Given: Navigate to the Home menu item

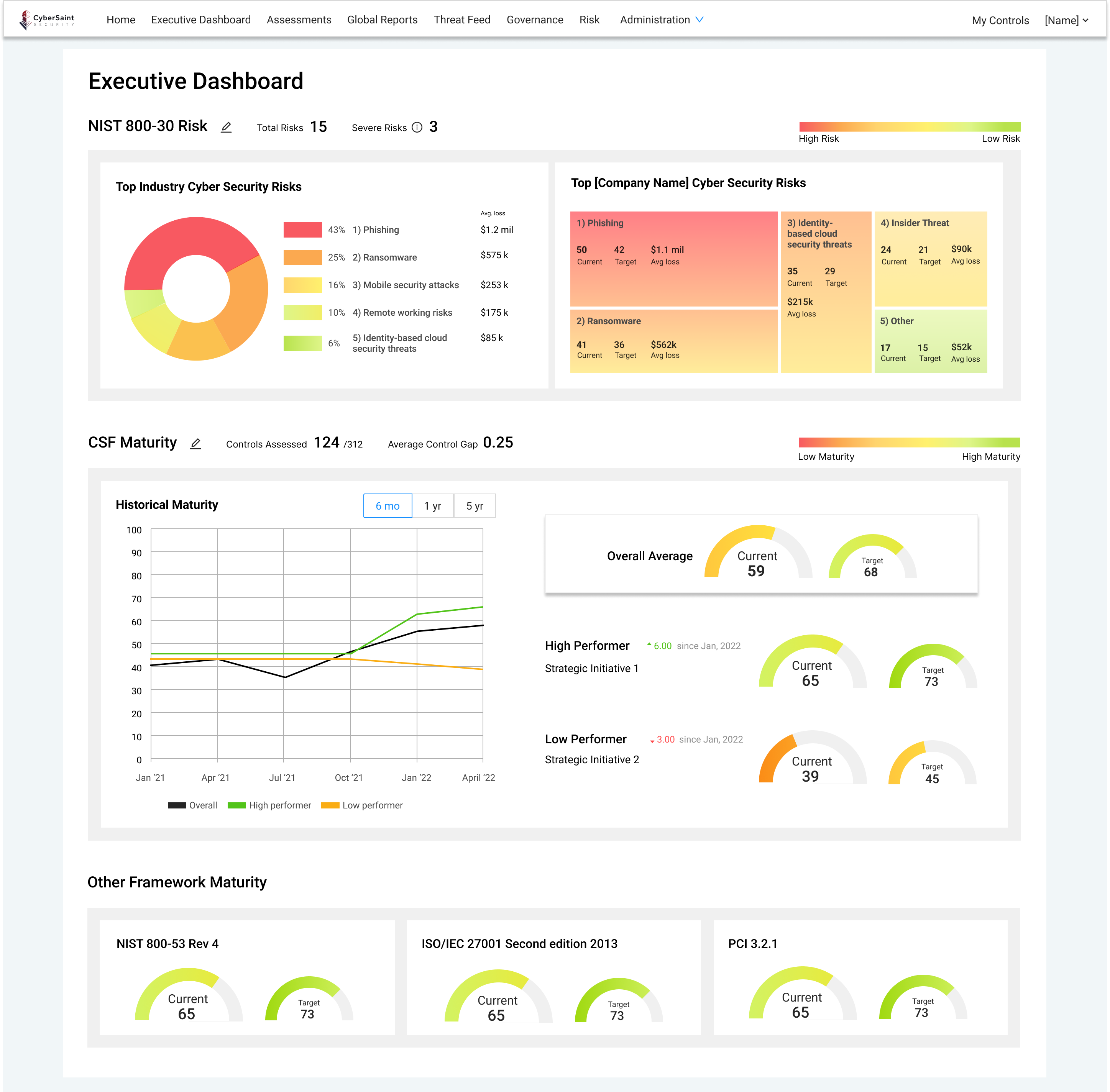Looking at the screenshot, I should [120, 20].
